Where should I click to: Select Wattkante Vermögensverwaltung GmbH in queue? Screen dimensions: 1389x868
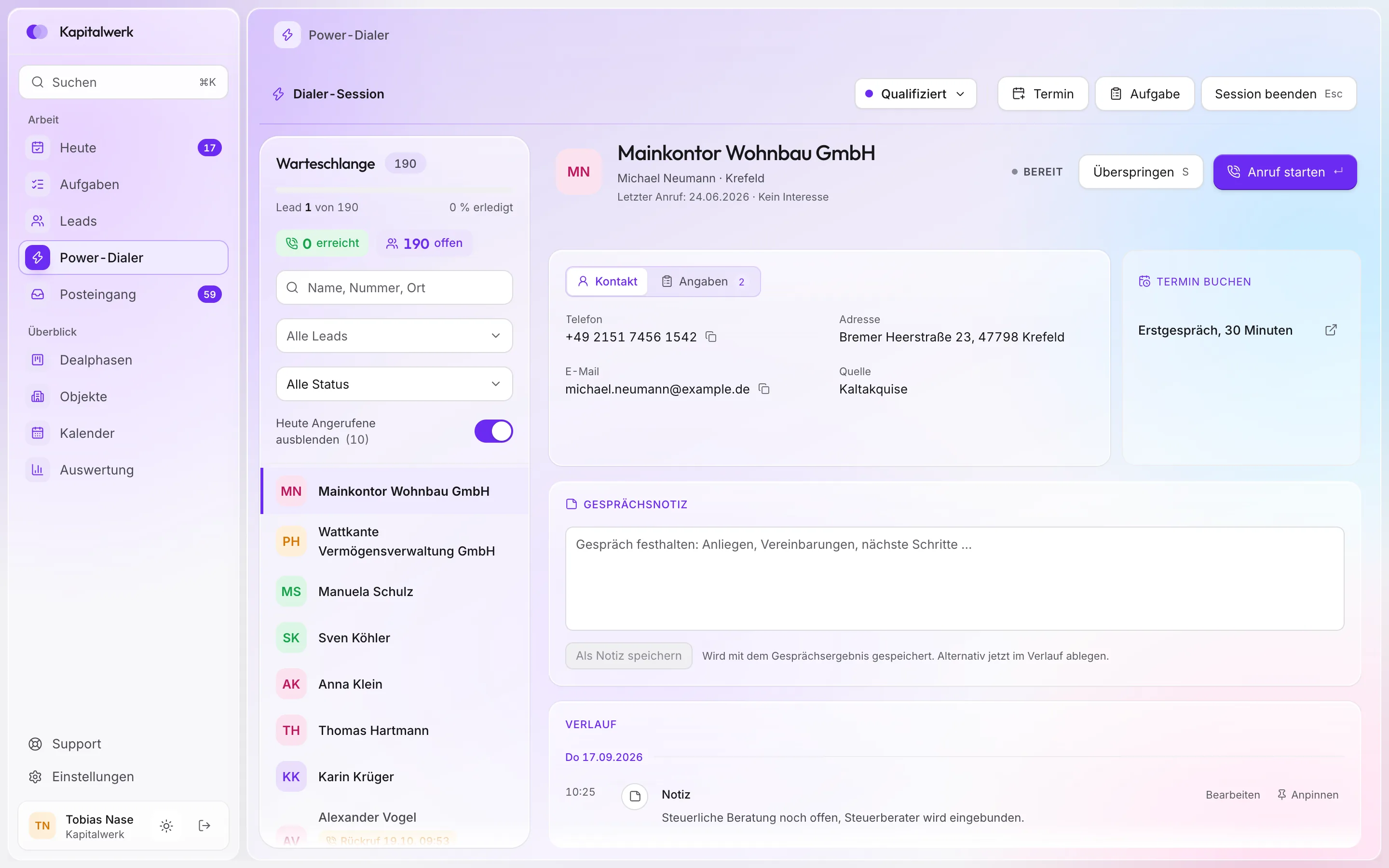(x=395, y=542)
